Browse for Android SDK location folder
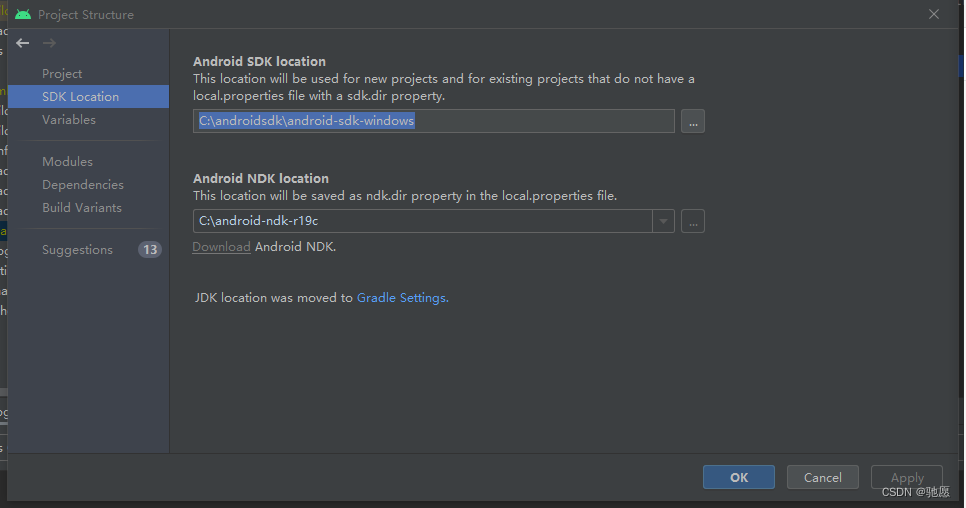This screenshot has width=966, height=508. 693,121
